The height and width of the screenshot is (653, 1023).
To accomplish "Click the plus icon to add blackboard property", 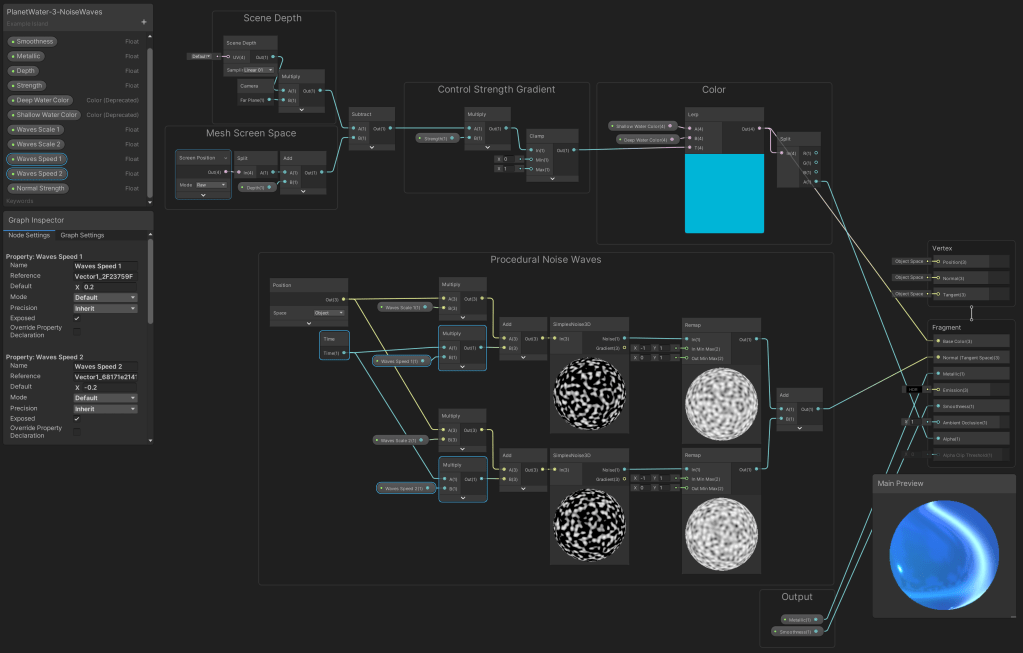I will click(143, 21).
